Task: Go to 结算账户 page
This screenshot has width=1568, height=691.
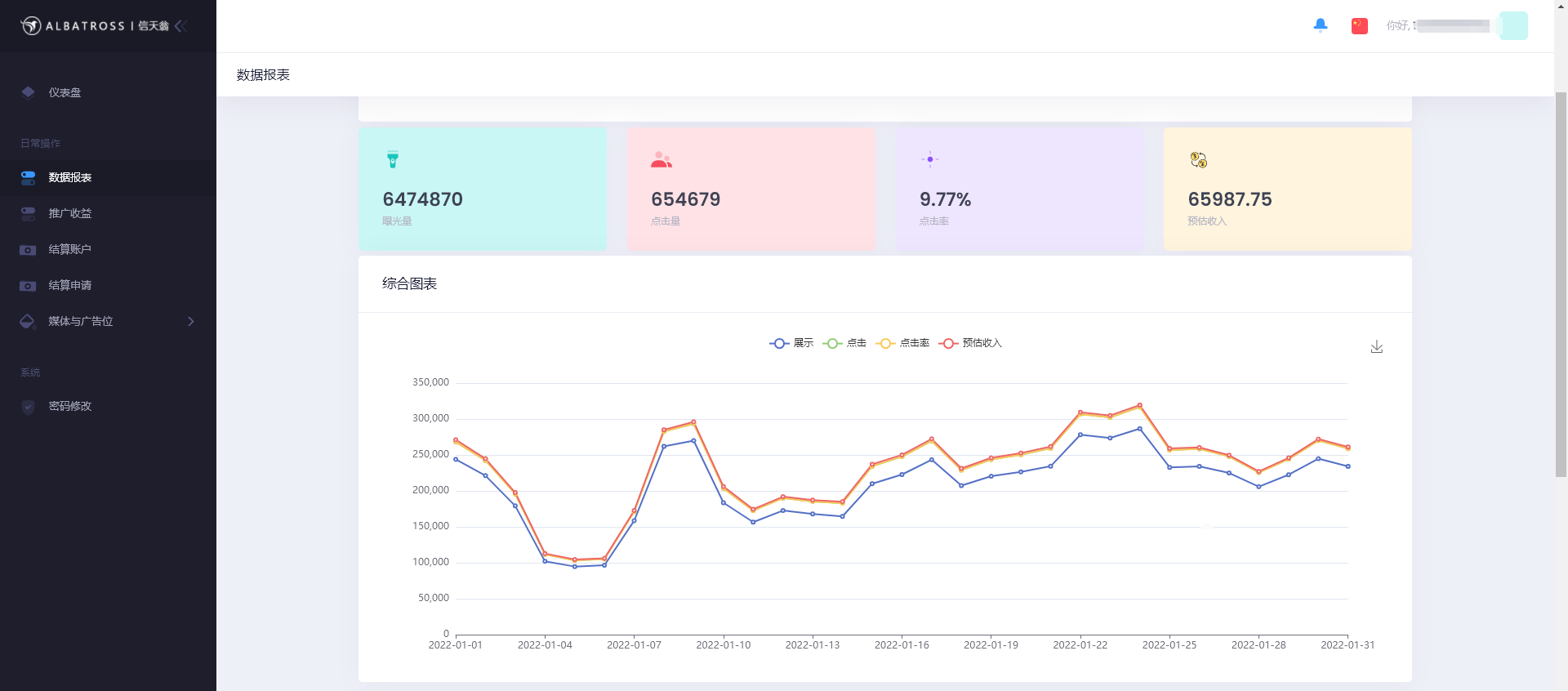Action: [69, 250]
